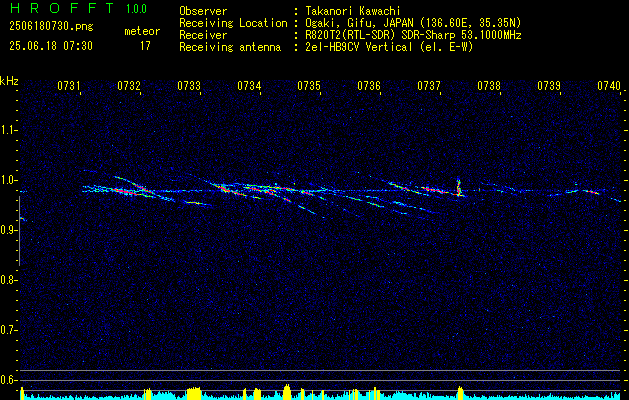629x400 pixels.
Task: Click the 0739 time marker
Action: [x=549, y=86]
